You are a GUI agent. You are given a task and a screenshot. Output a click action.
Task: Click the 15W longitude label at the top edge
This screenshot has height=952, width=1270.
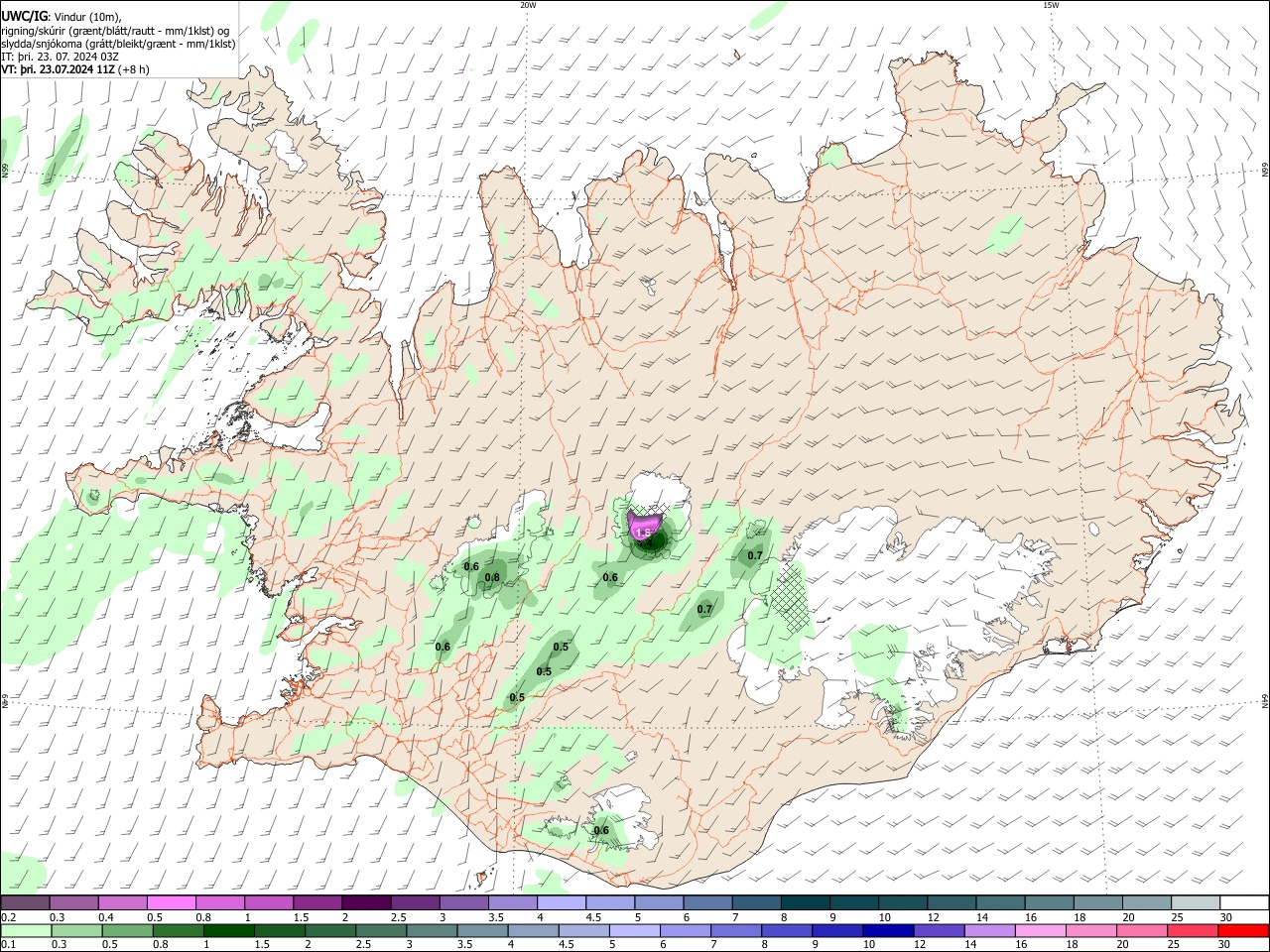(x=1052, y=5)
